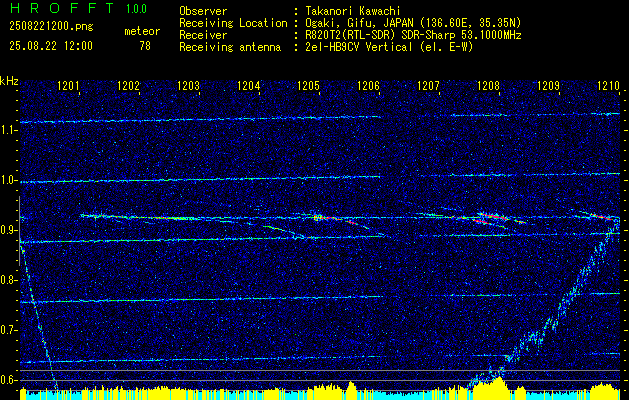
Task: Click the 1210 time marker
Action: 608,85
